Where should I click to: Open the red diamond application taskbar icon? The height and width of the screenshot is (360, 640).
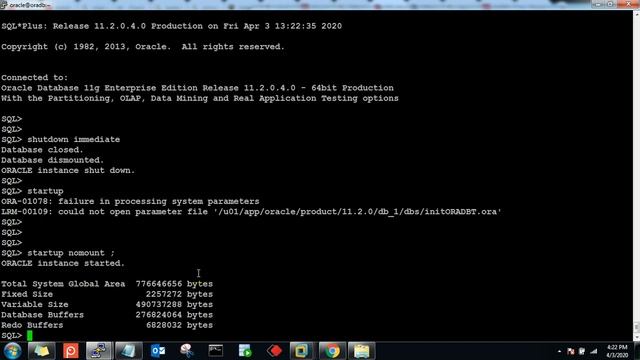click(x=274, y=351)
